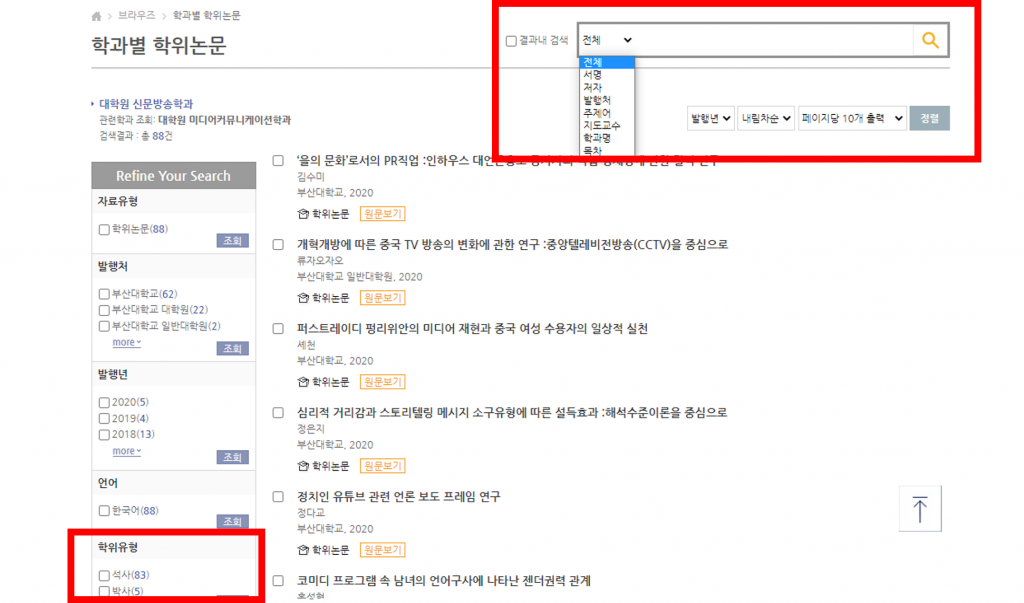
Task: Select 저자 from the open search field list
Action: coord(592,88)
